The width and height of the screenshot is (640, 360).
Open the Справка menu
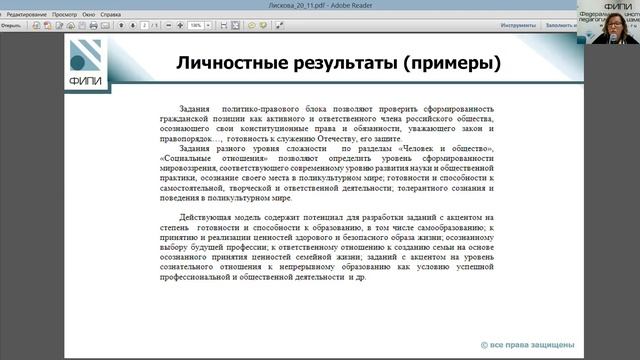[x=111, y=14]
